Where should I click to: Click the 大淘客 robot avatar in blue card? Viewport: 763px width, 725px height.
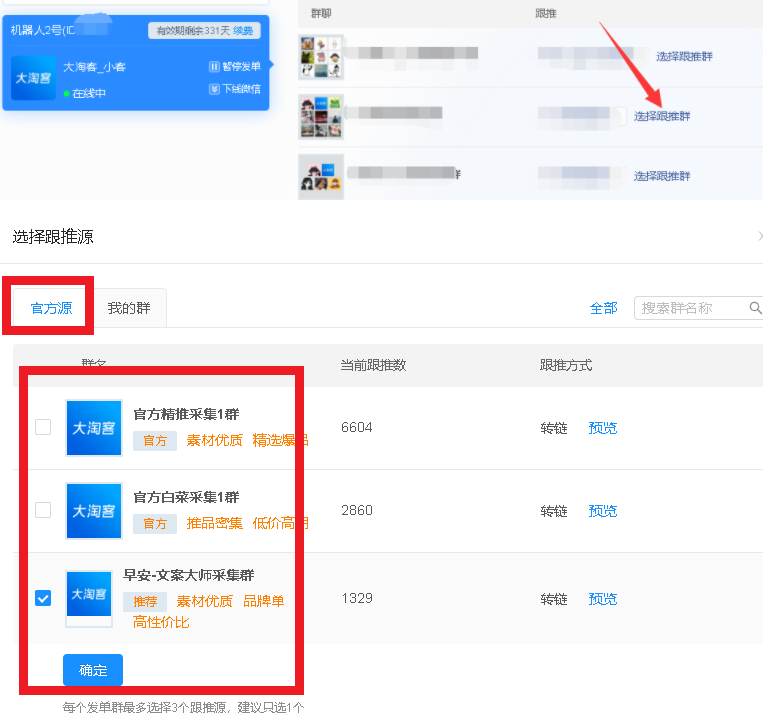point(33,78)
